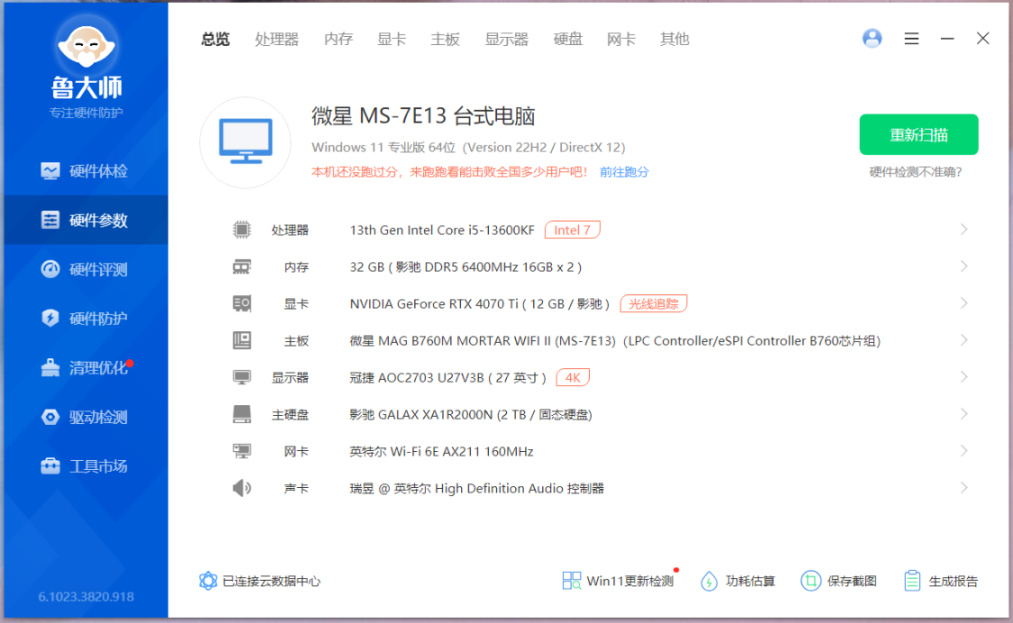Image resolution: width=1013 pixels, height=623 pixels.
Task: Click the 工具市场 toolbox icon
Action: click(x=50, y=465)
